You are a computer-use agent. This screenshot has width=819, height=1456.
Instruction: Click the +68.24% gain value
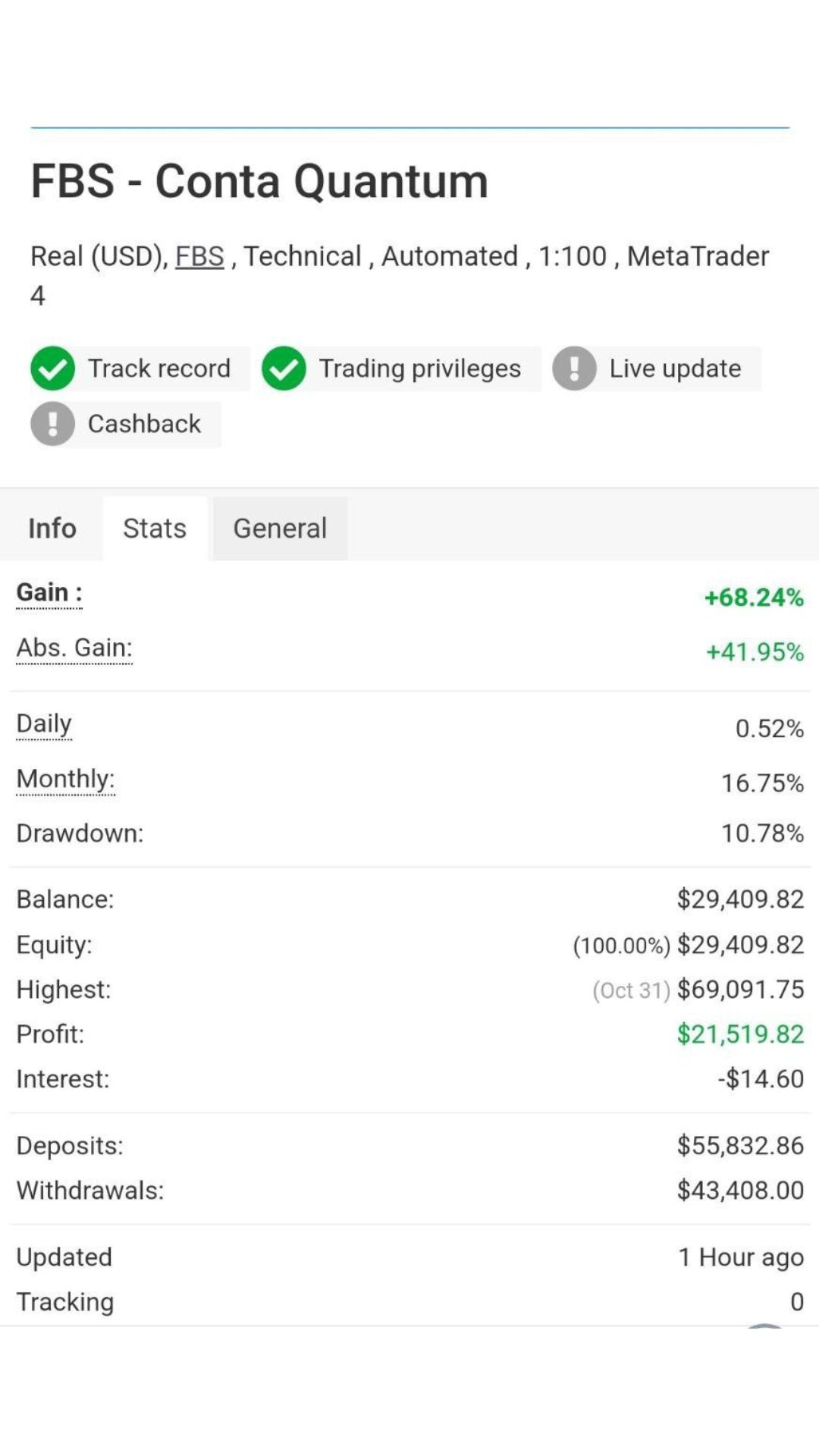[x=754, y=598]
